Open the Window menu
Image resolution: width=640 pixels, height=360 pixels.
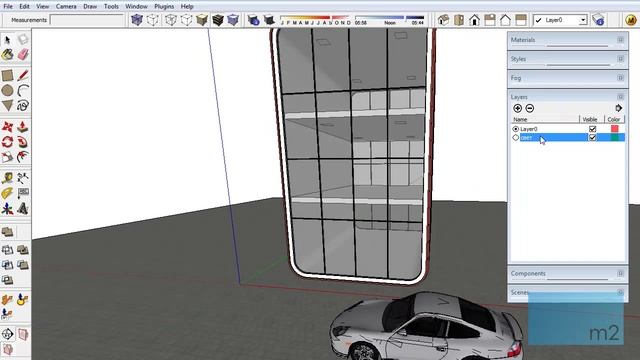pyautogui.click(x=136, y=7)
